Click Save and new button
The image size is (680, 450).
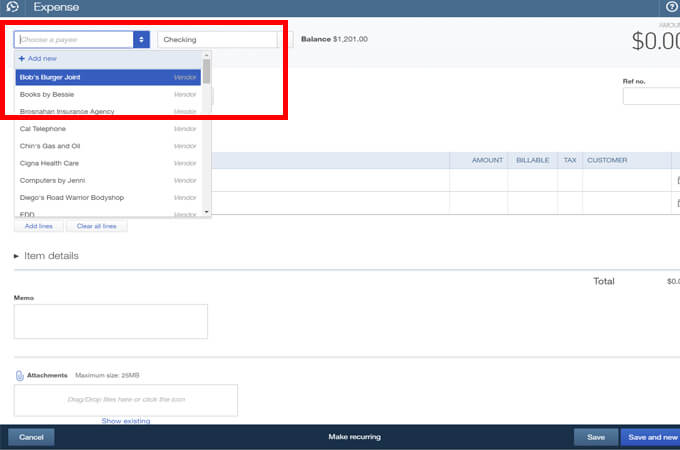651,437
